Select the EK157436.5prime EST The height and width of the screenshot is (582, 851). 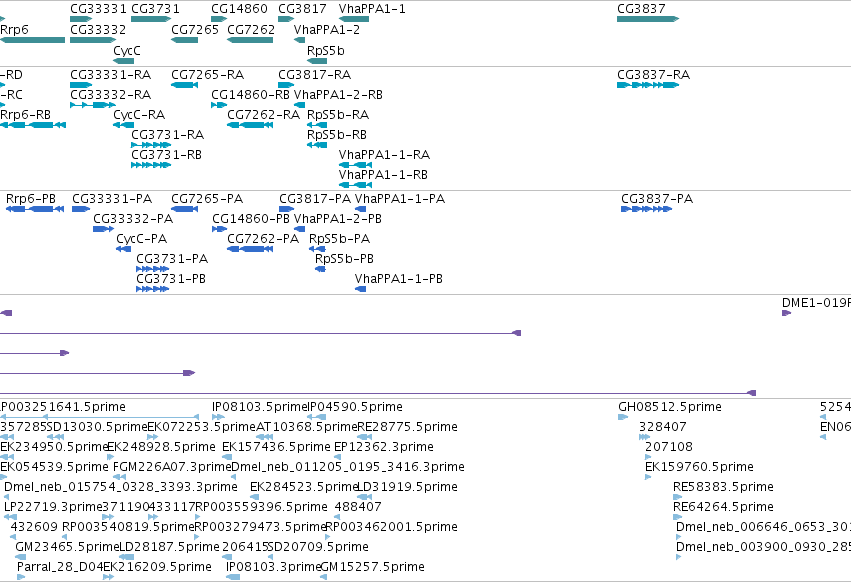click(227, 457)
